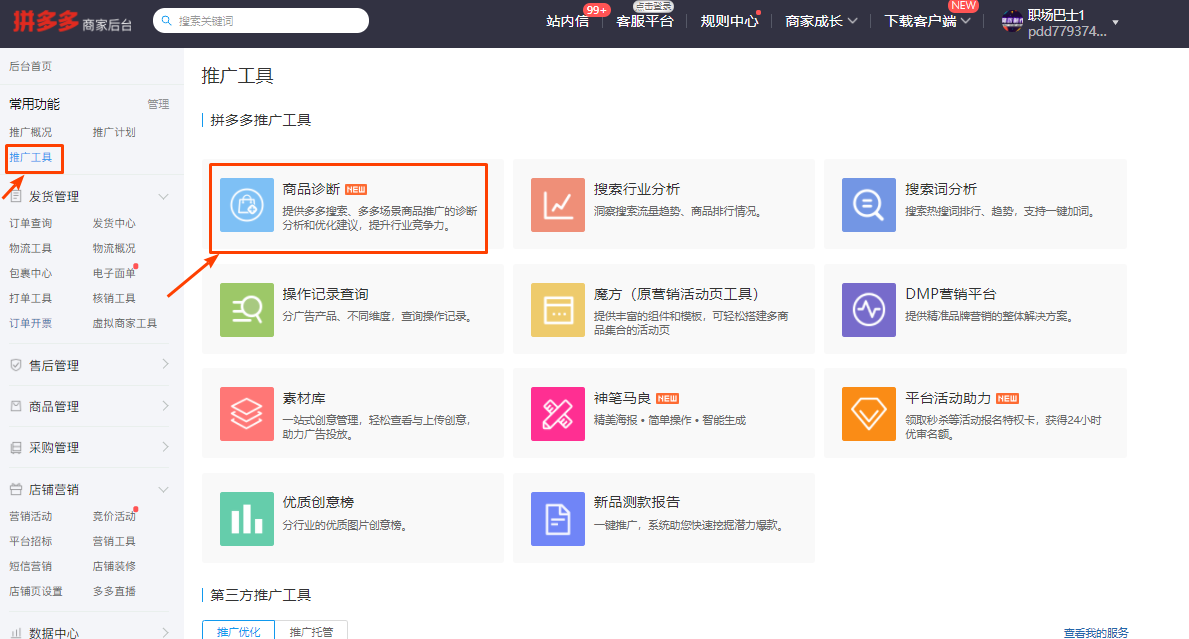1189x639 pixels.
Task: Open 推广概况 in sidebar
Action: coord(30,132)
